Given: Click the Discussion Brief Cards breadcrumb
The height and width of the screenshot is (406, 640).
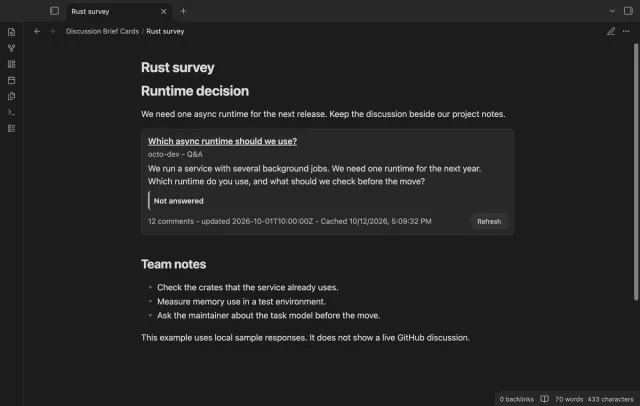Looking at the screenshot, I should [x=102, y=31].
